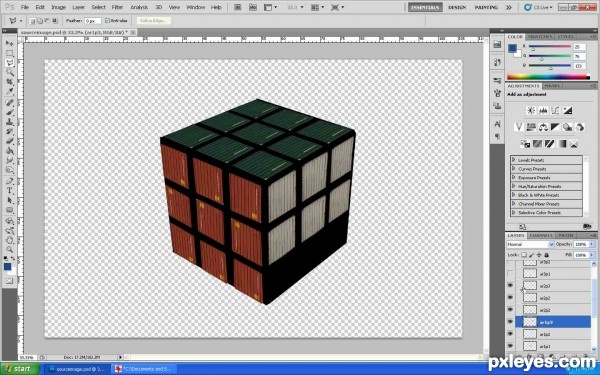600x375 pixels.
Task: Switch to the Swatches tab
Action: (540, 37)
